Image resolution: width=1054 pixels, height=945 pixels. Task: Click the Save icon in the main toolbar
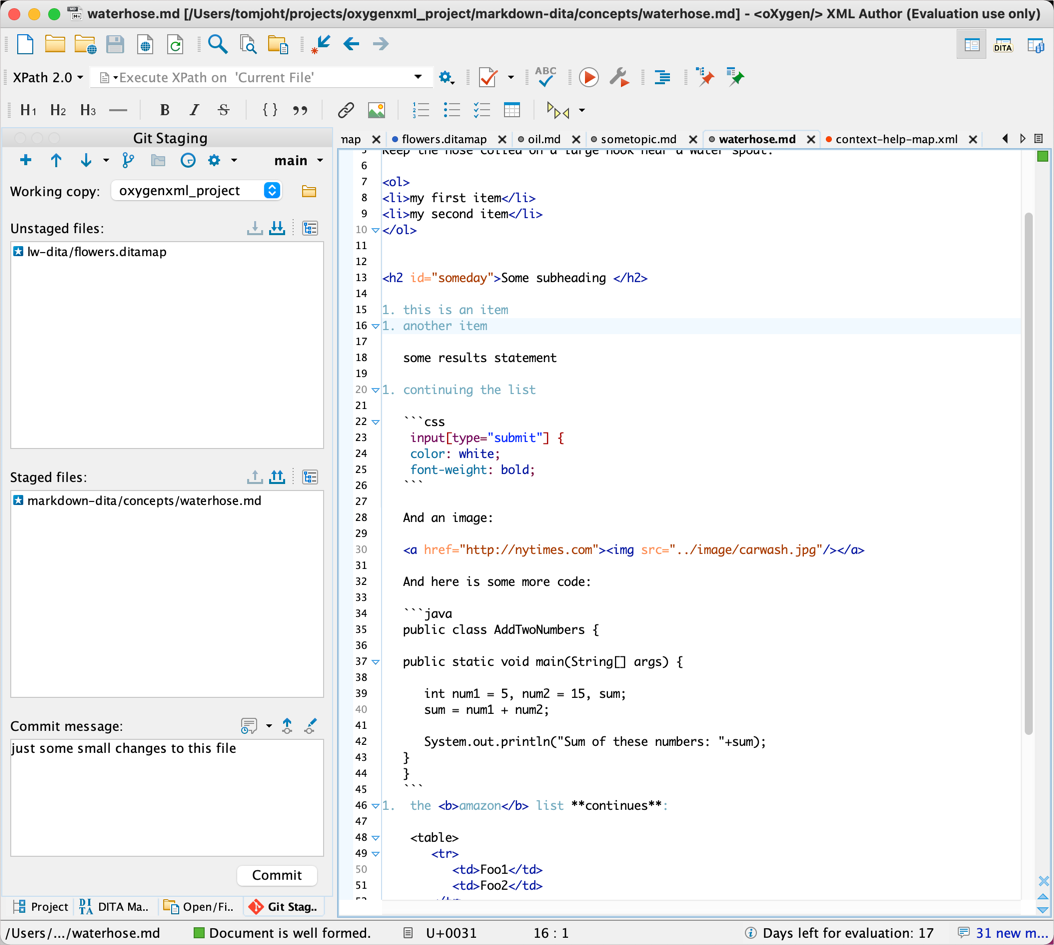pyautogui.click(x=115, y=44)
